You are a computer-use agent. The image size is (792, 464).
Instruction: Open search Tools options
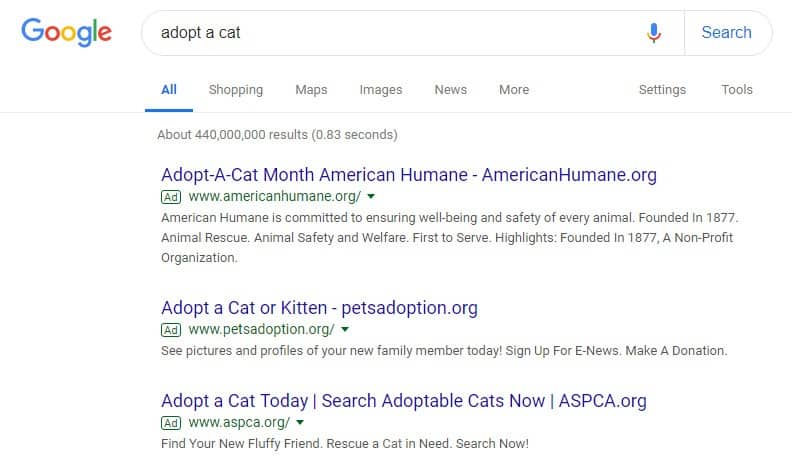click(736, 90)
